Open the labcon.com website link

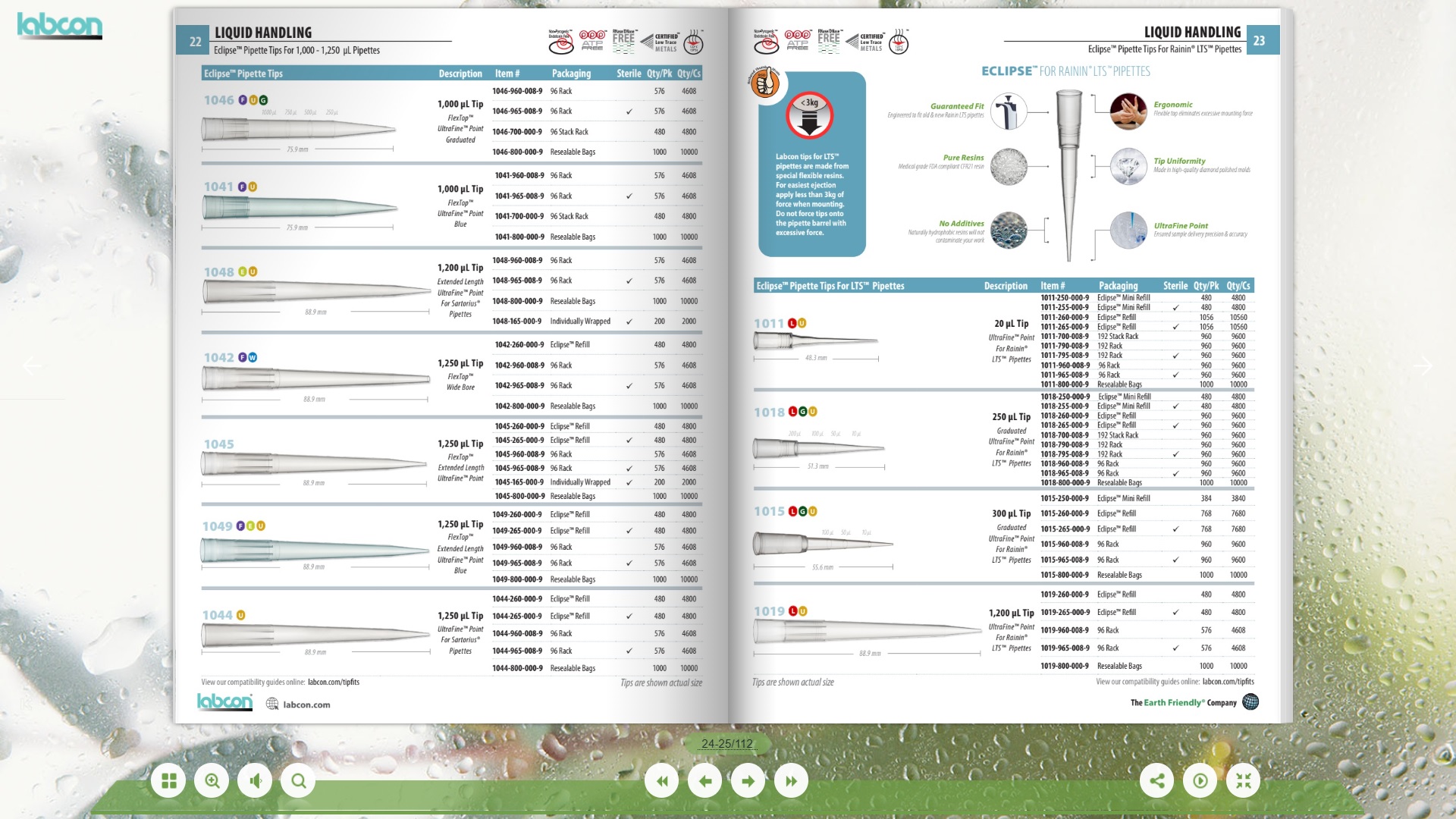[306, 704]
